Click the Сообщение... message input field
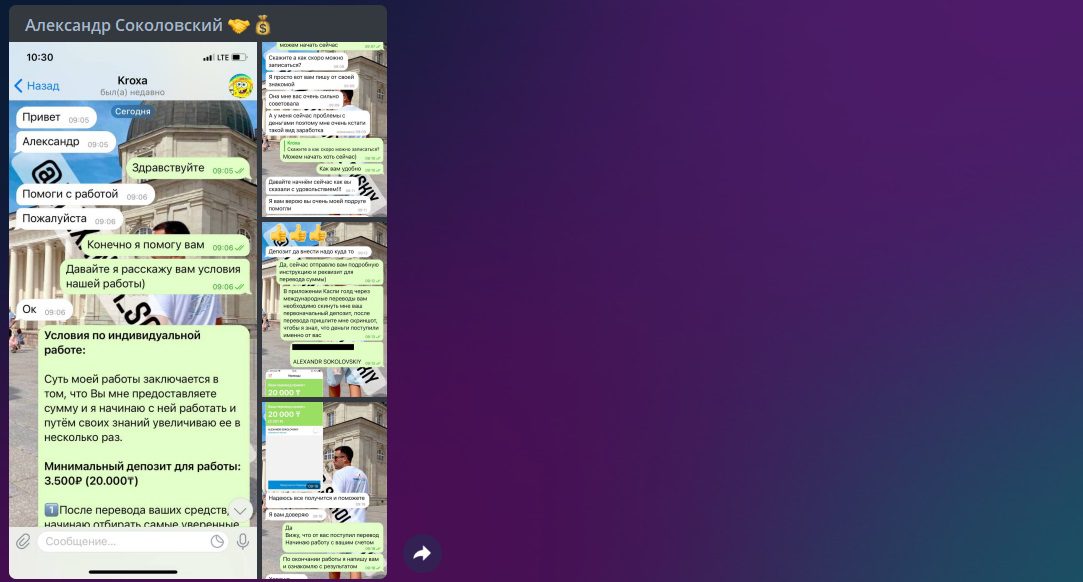The height and width of the screenshot is (582, 1083). coord(133,541)
